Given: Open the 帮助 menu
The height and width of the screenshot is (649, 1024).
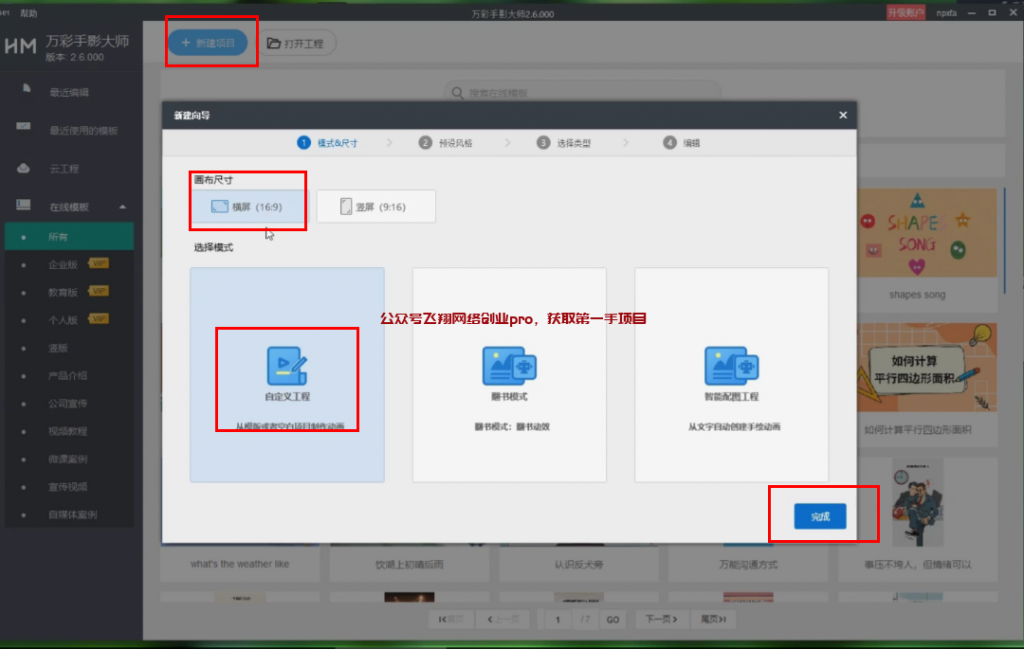Looking at the screenshot, I should coord(29,13).
